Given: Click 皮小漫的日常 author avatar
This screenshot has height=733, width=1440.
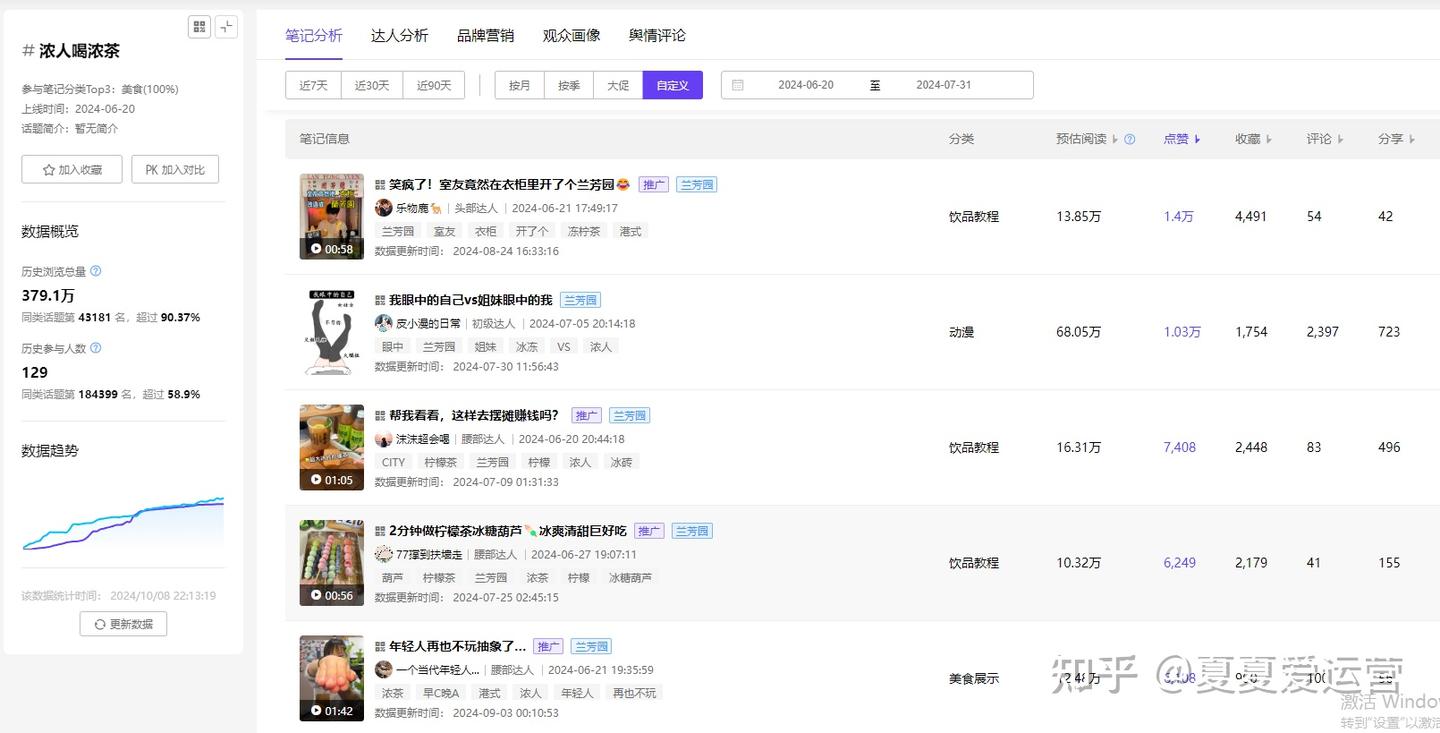Looking at the screenshot, I should click(383, 323).
